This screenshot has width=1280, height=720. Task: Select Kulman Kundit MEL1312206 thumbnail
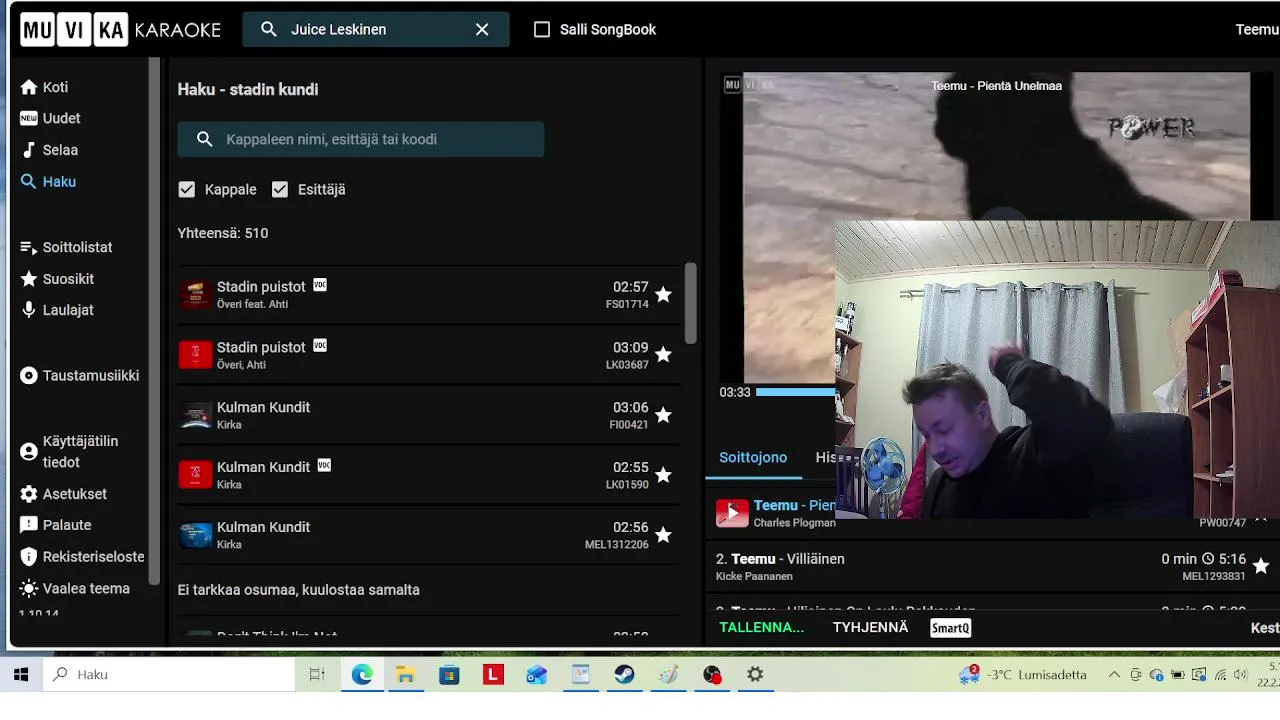pyautogui.click(x=196, y=534)
